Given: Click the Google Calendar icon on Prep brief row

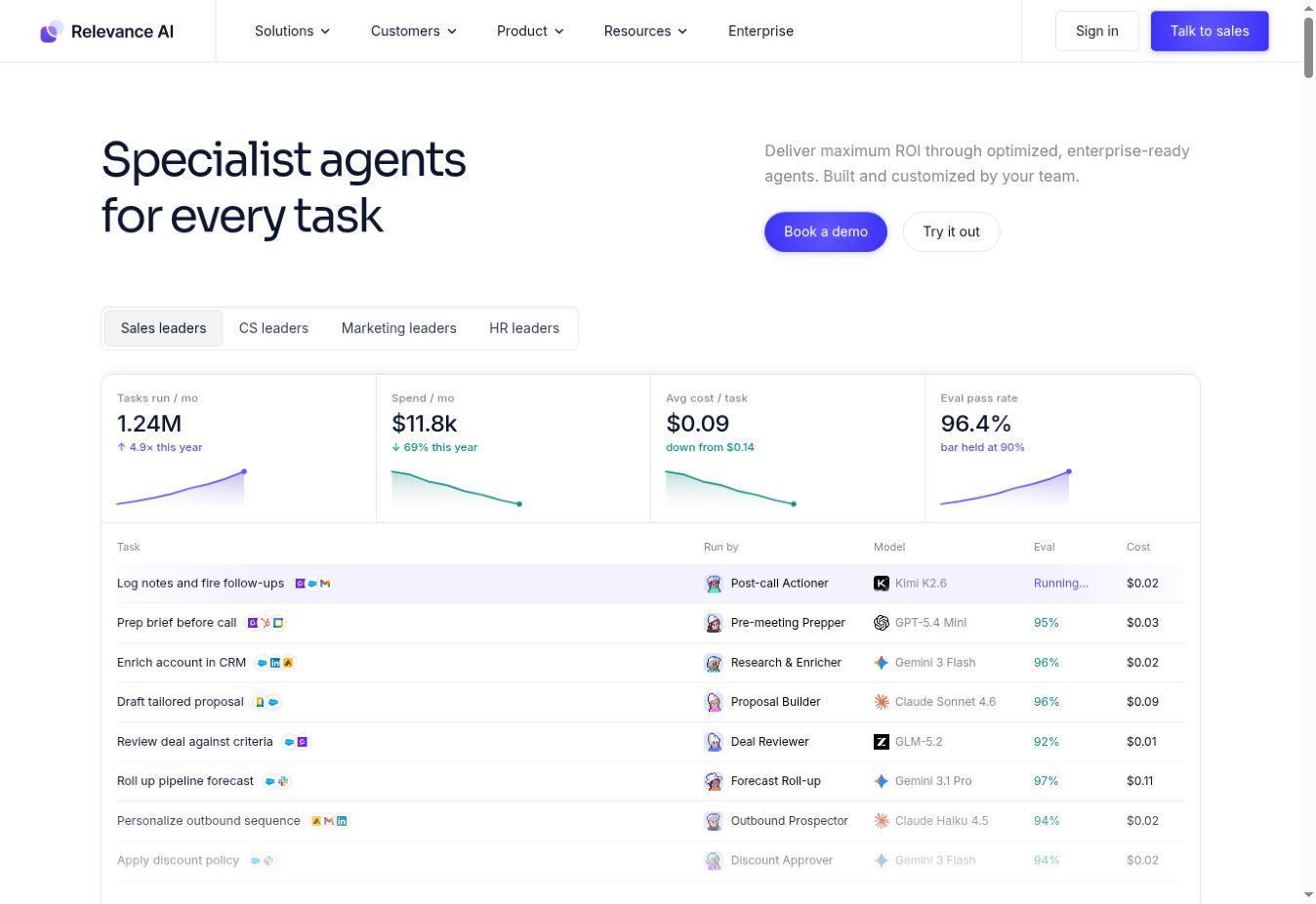Looking at the screenshot, I should click(278, 623).
